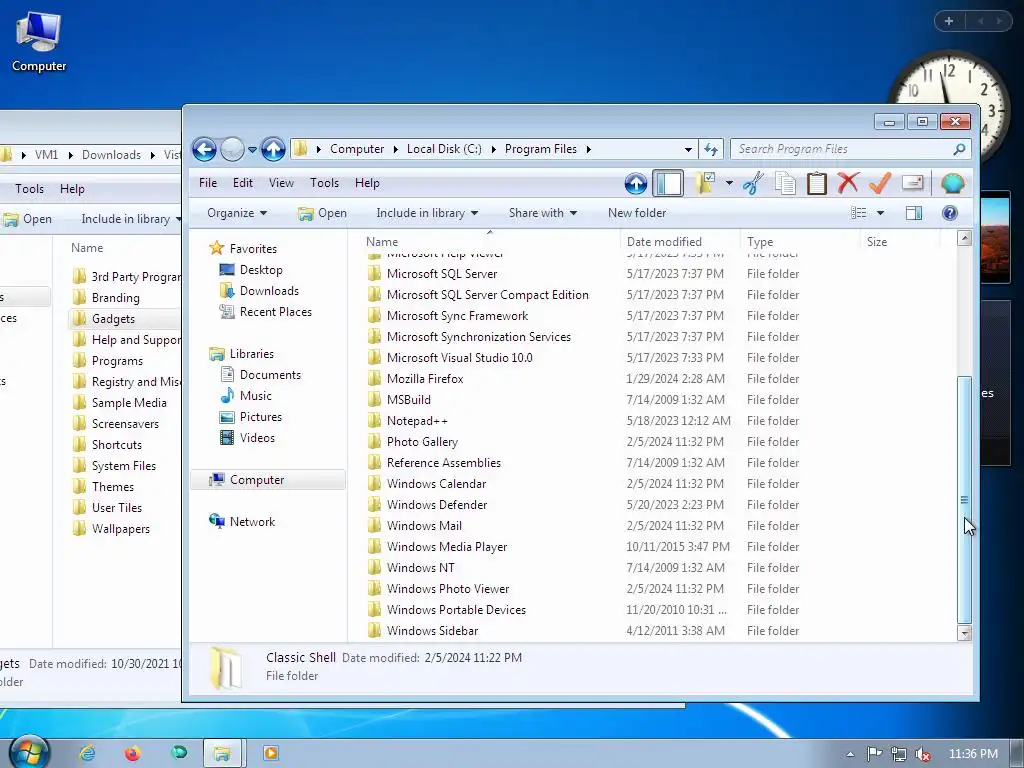The width and height of the screenshot is (1024, 768).
Task: Click the Copy toolbar icon
Action: pos(785,184)
